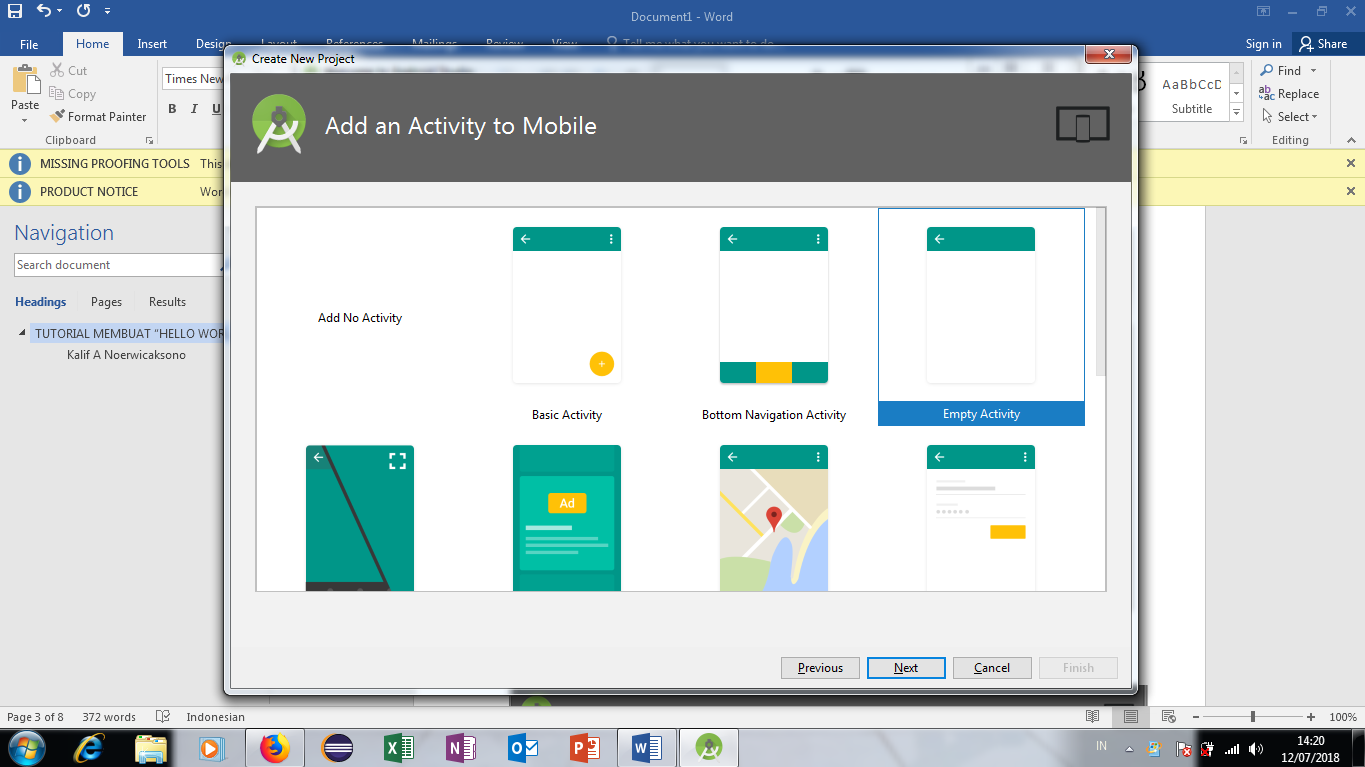This screenshot has height=767, width=1365.
Task: Click the Sign in link
Action: pos(1262,43)
